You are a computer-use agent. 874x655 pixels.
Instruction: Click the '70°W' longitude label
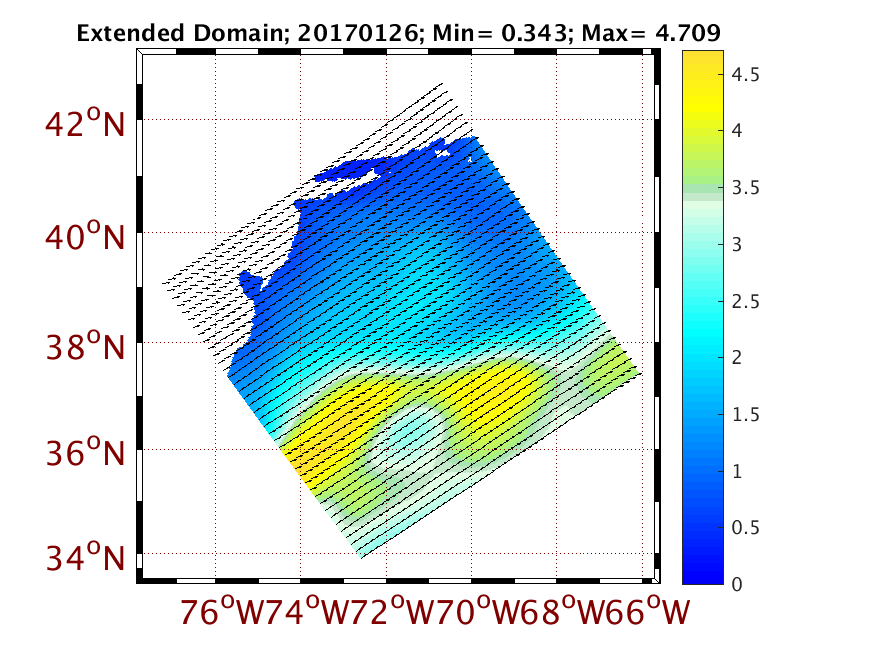(x=479, y=611)
